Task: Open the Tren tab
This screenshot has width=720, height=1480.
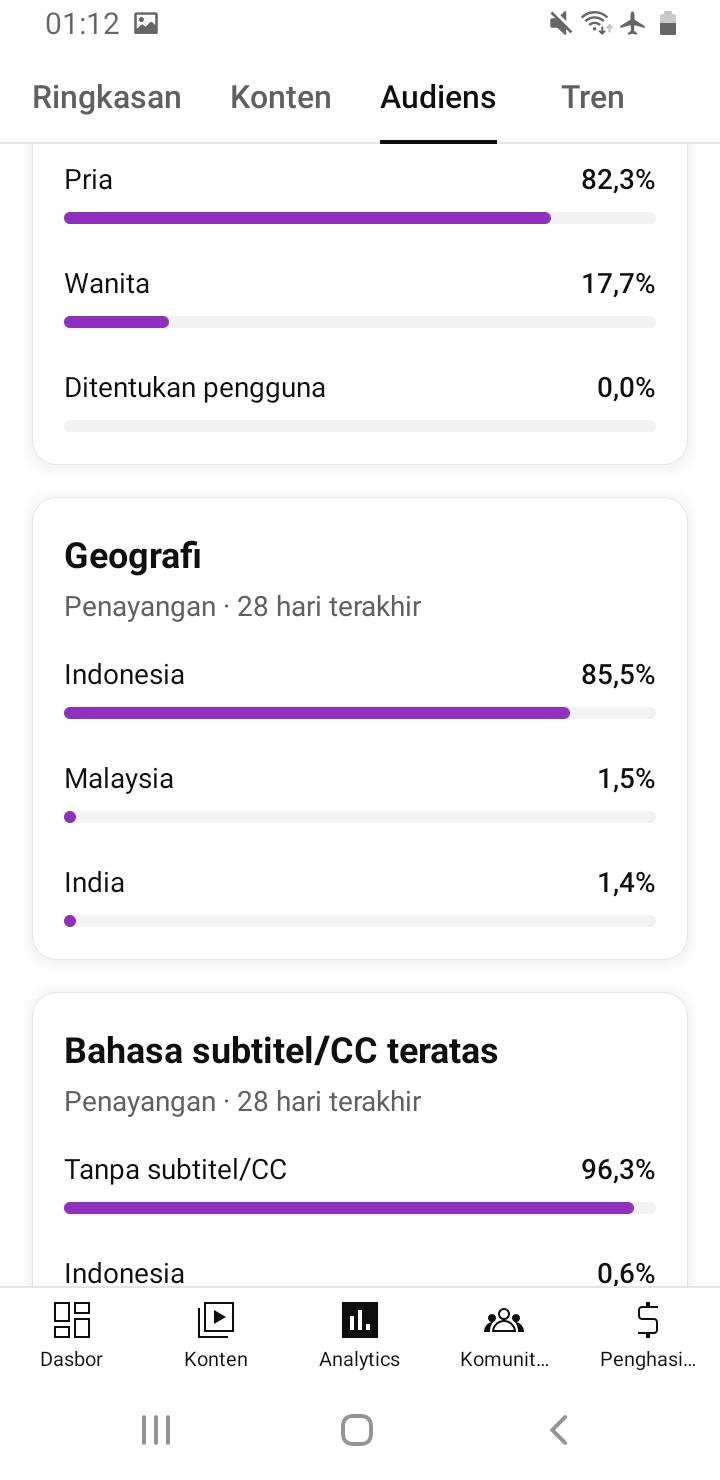Action: pyautogui.click(x=593, y=97)
